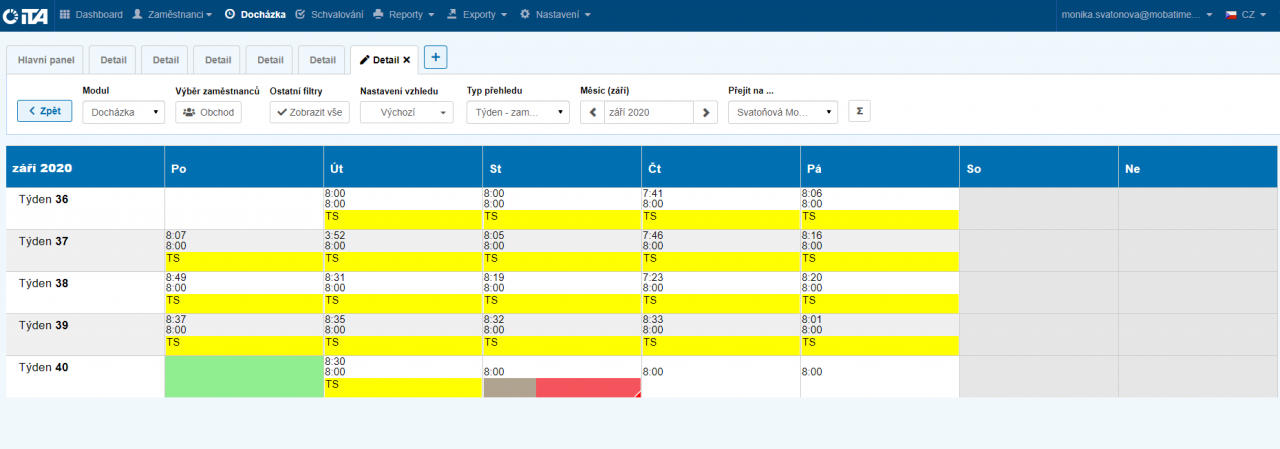Screen dimensions: 1280x449
Task: Open the Reporty menu
Action: point(403,15)
